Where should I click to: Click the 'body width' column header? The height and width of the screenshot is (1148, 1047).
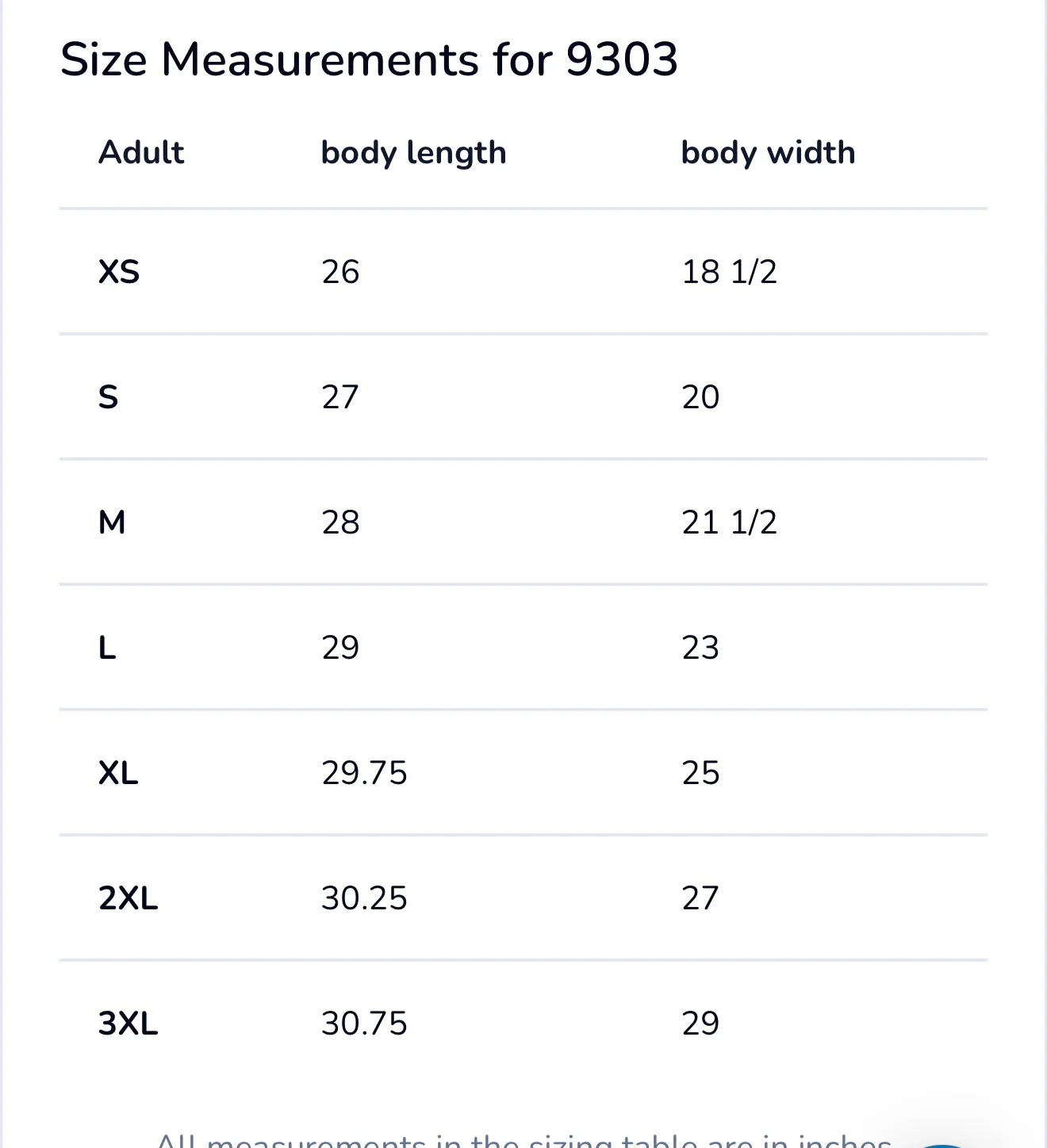click(768, 152)
